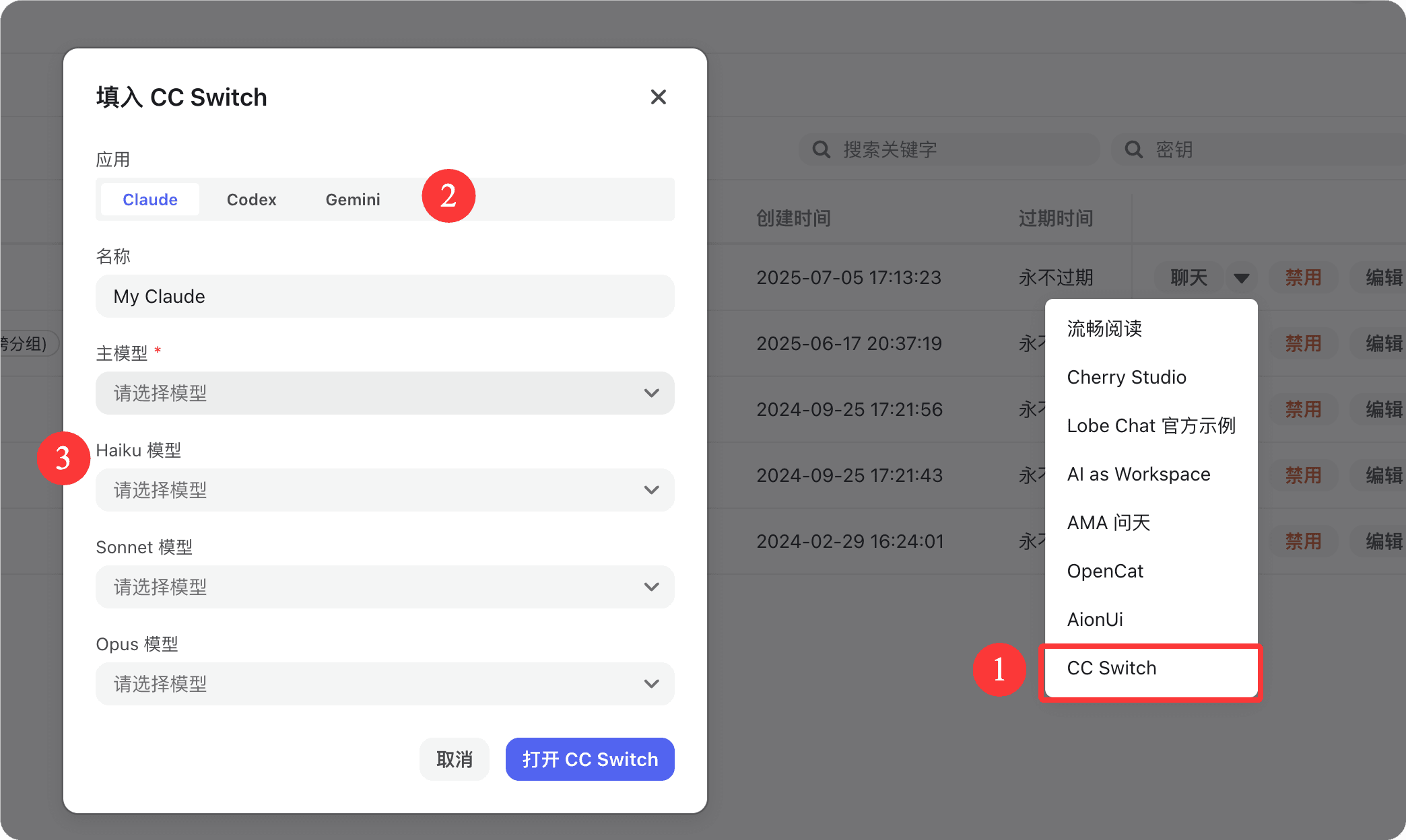The height and width of the screenshot is (840, 1406).
Task: Click the 禁用 button on the first row
Action: pyautogui.click(x=1303, y=277)
